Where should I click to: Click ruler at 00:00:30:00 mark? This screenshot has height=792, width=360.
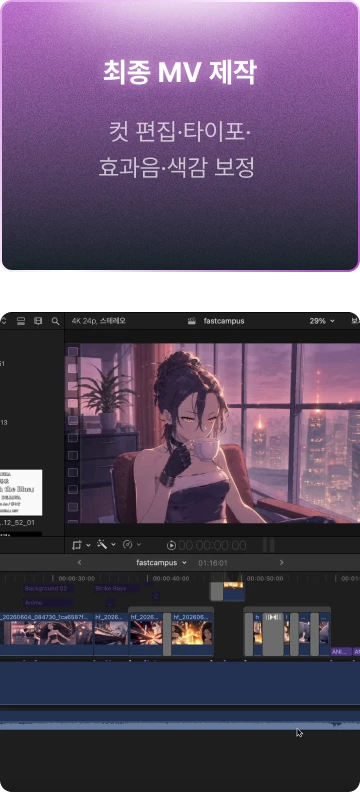pyautogui.click(x=76, y=579)
